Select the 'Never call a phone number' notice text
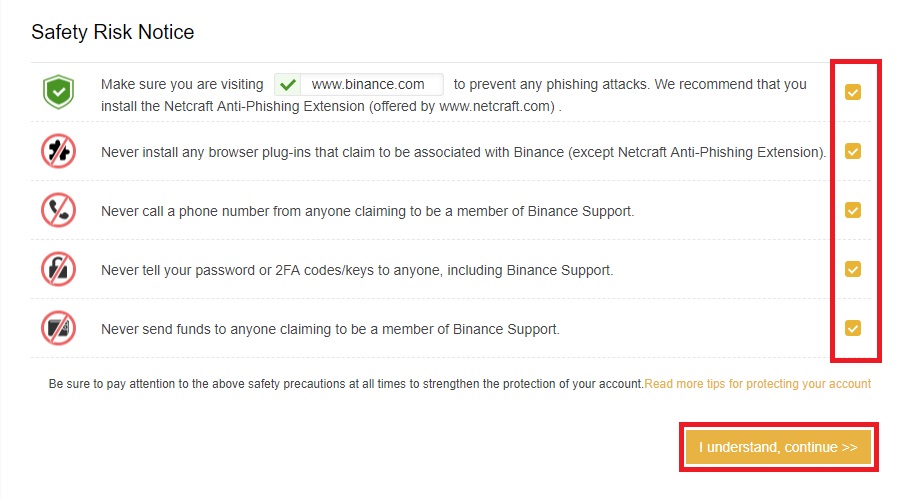 [367, 211]
